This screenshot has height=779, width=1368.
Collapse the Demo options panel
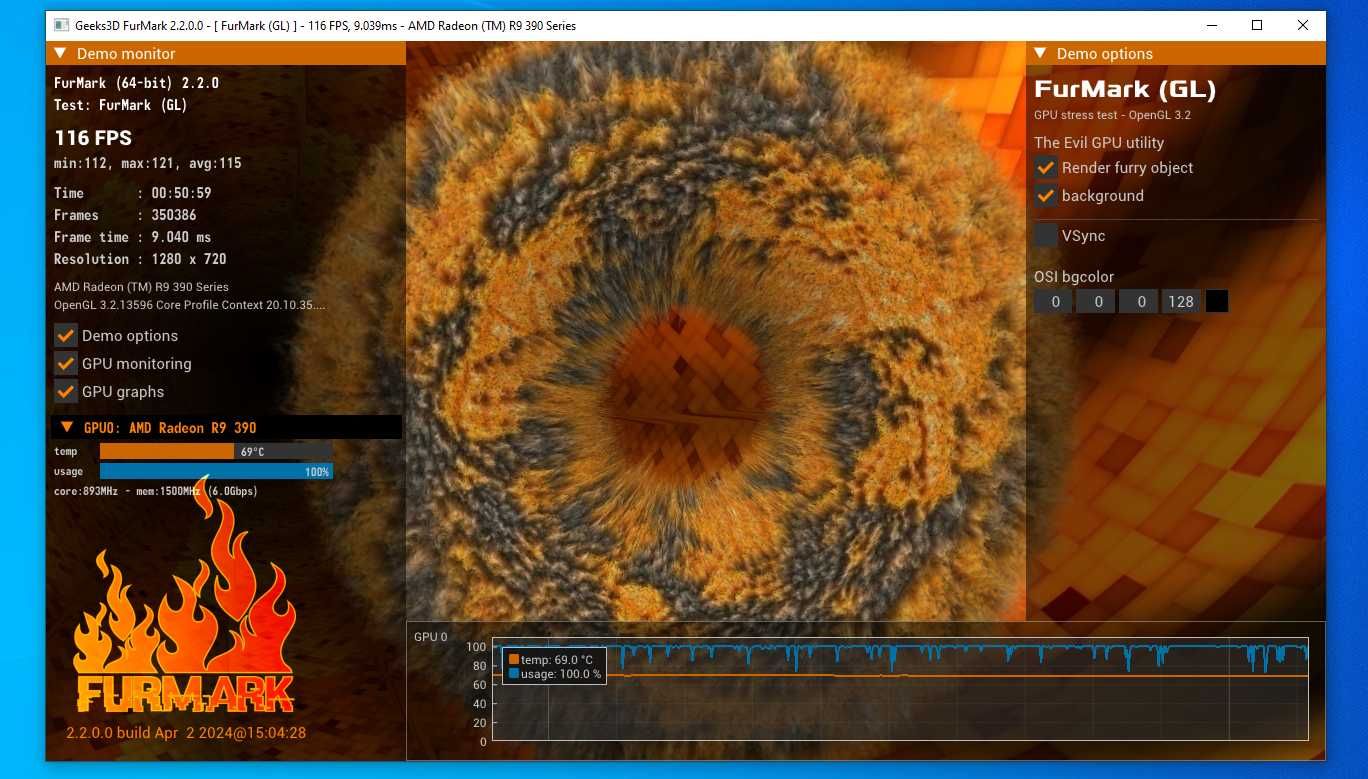tap(1041, 54)
